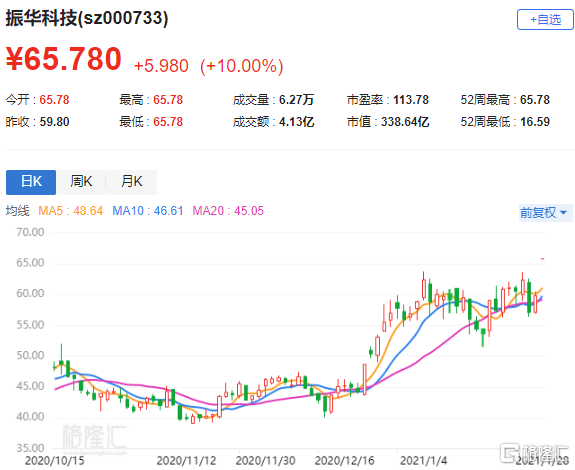Switch to 月K monthly chart tab
This screenshot has height=470, width=575.
[x=132, y=182]
